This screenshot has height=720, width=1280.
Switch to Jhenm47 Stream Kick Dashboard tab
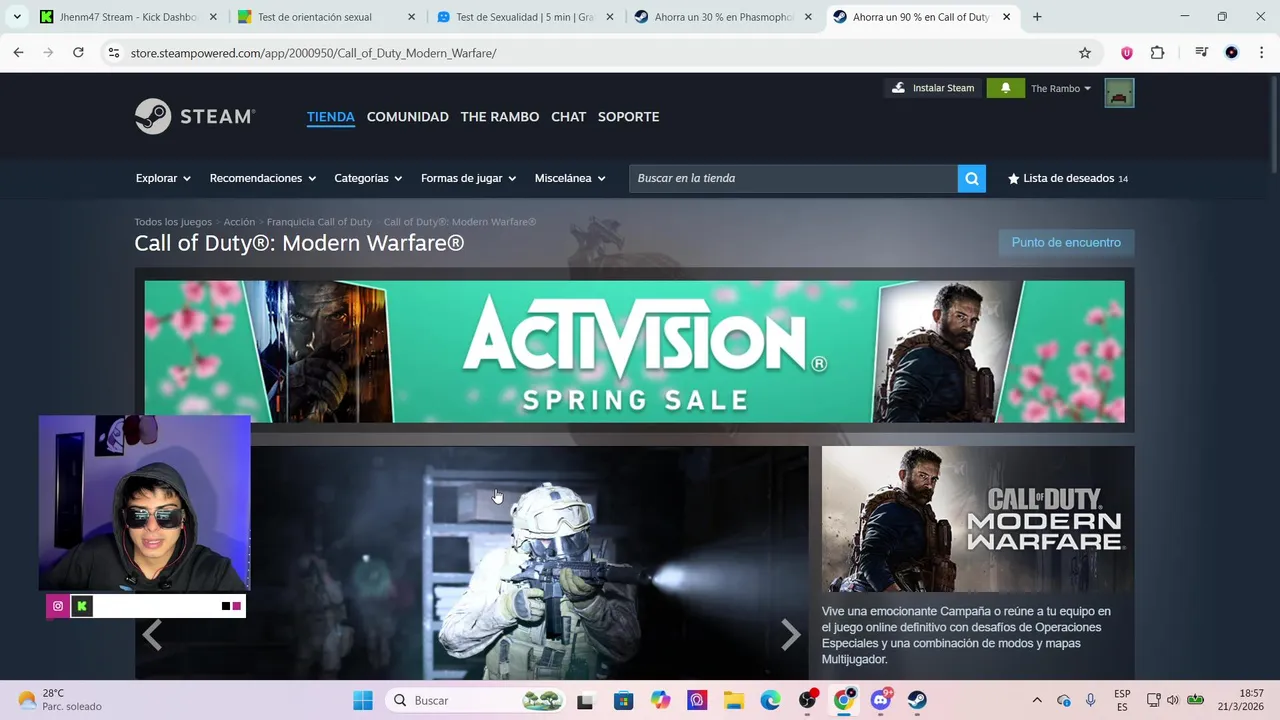[128, 17]
